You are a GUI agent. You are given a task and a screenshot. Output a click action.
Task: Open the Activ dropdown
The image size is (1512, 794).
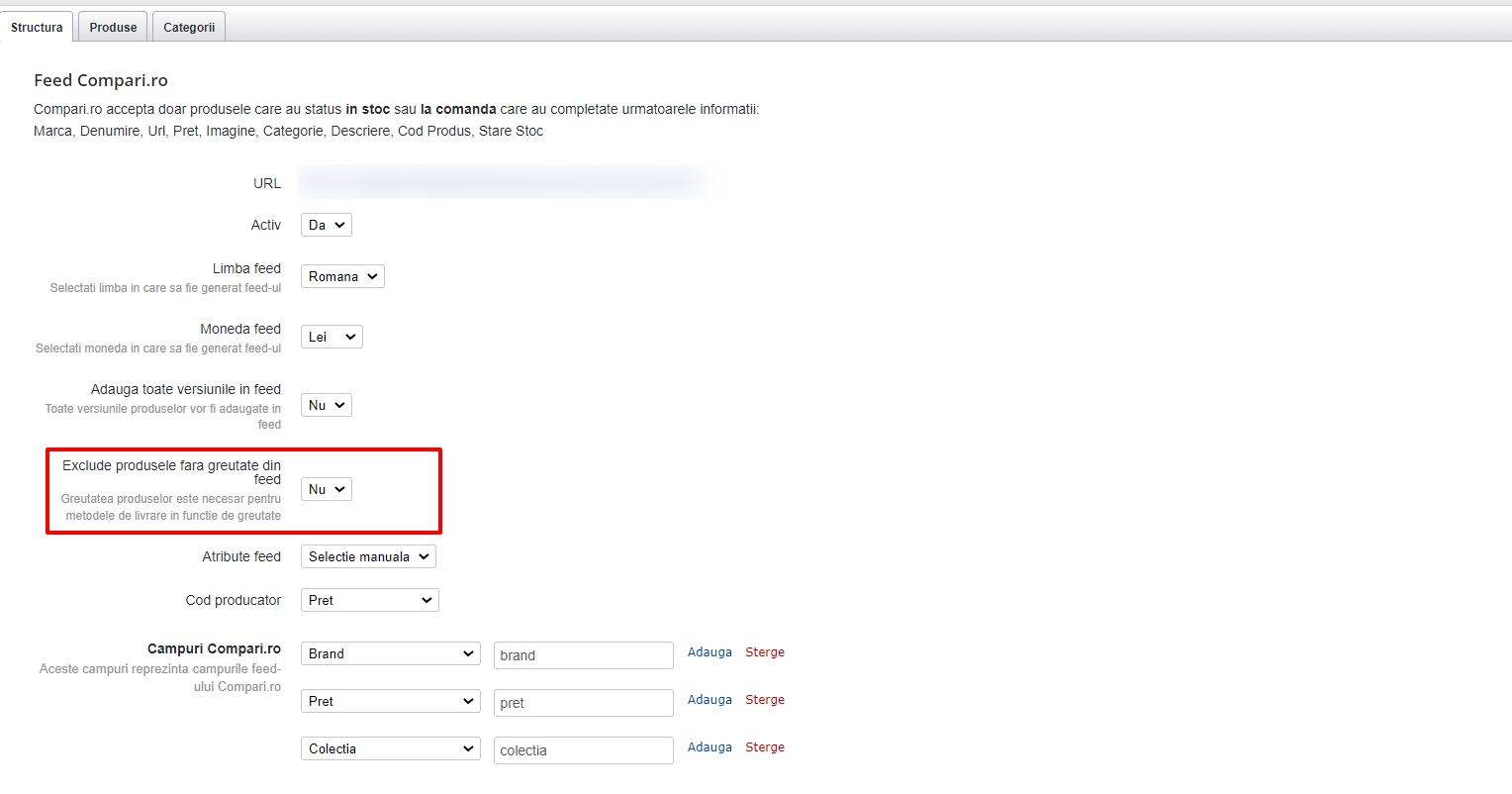tap(327, 225)
